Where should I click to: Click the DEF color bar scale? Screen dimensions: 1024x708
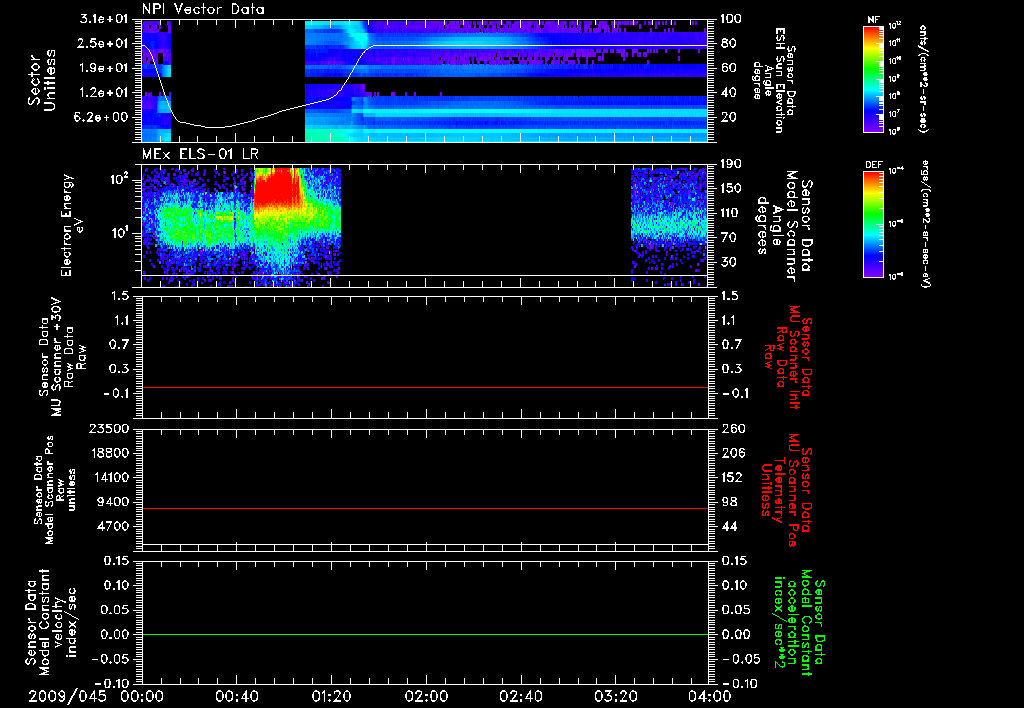873,224
